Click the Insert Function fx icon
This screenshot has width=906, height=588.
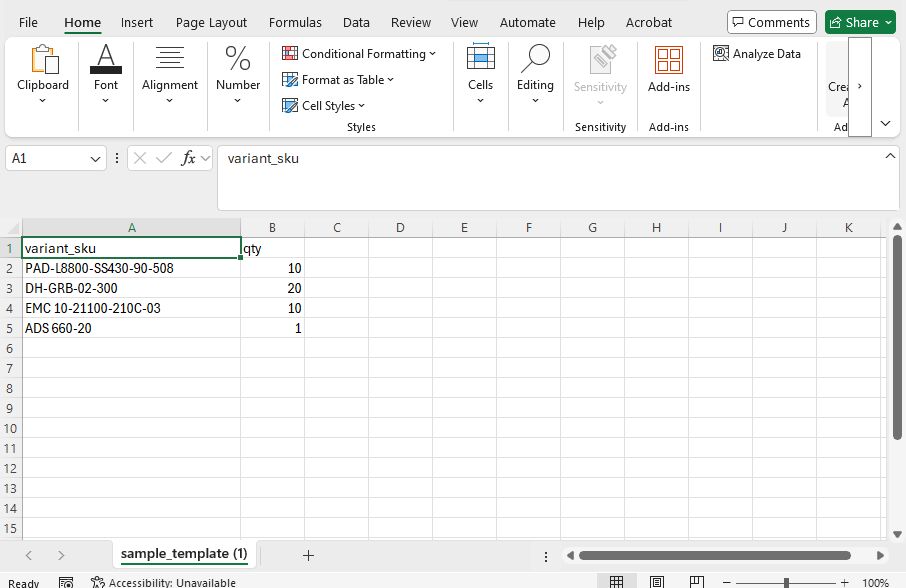(188, 158)
